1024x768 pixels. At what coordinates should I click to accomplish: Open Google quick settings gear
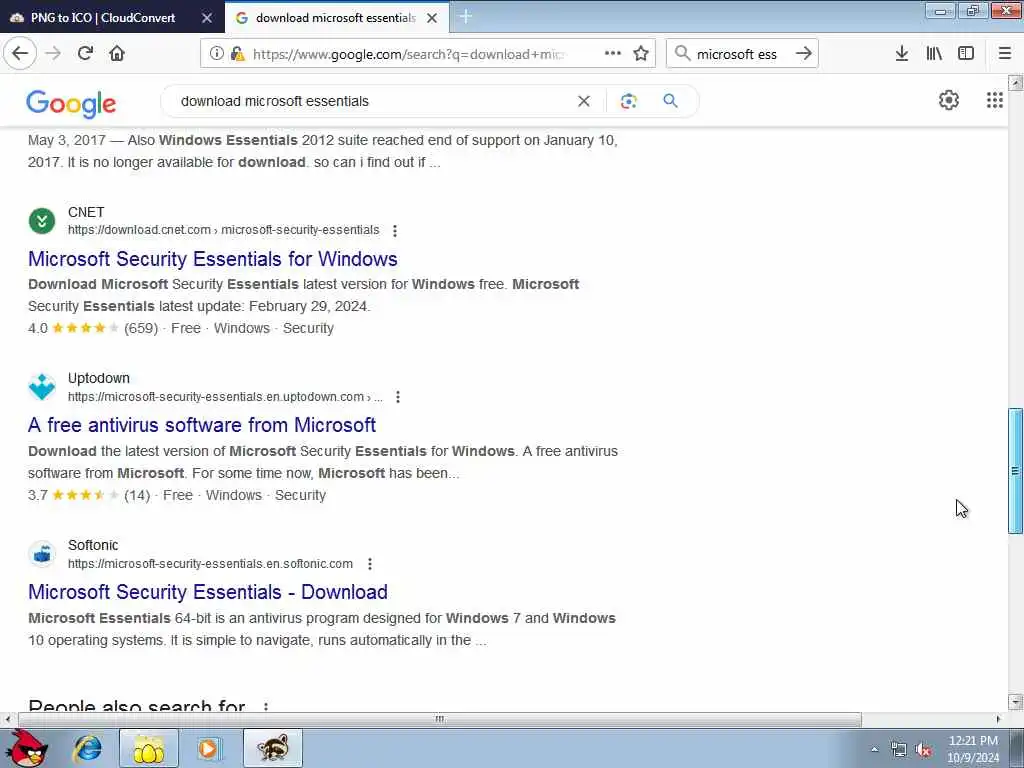(x=948, y=100)
